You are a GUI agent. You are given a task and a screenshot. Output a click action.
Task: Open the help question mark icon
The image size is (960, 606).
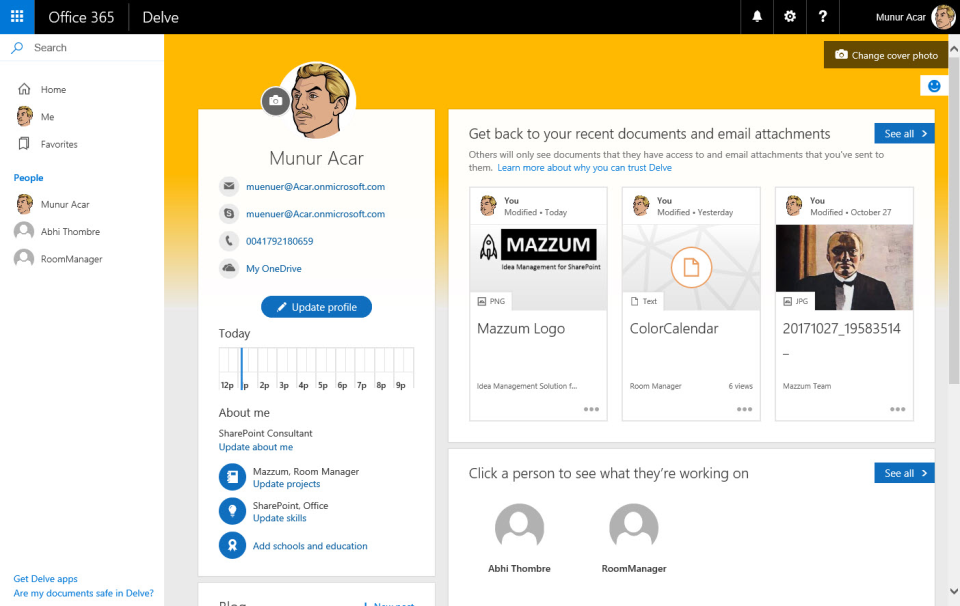(x=822, y=16)
